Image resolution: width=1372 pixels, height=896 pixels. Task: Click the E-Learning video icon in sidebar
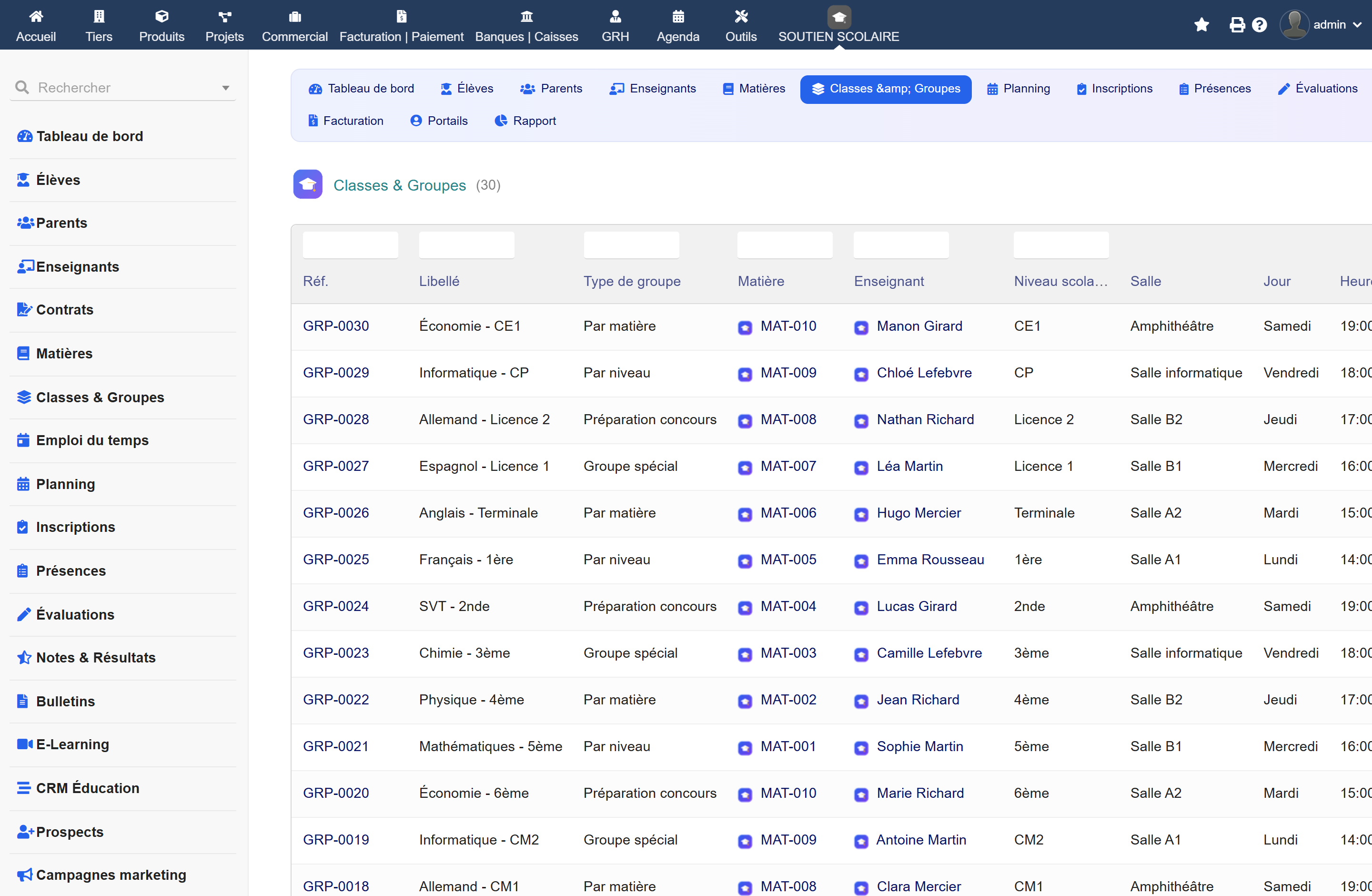tap(24, 744)
